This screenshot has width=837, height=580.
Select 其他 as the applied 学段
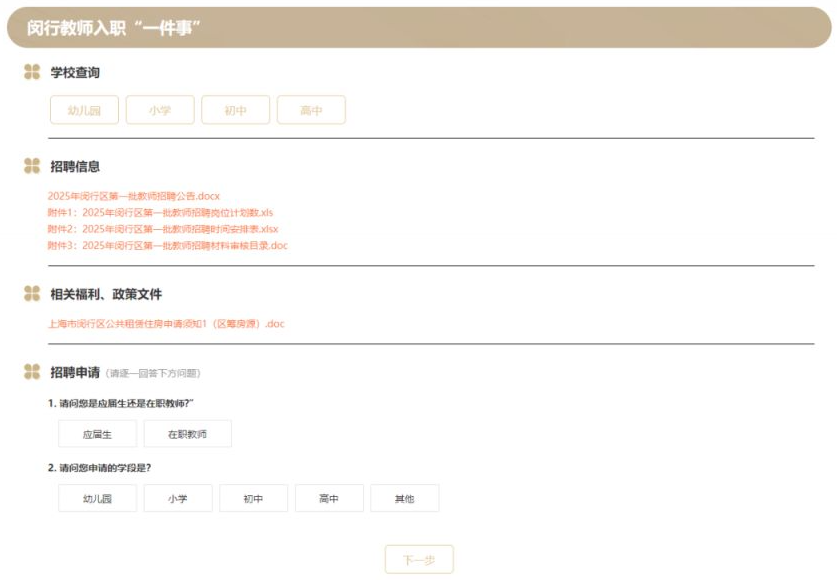click(404, 498)
